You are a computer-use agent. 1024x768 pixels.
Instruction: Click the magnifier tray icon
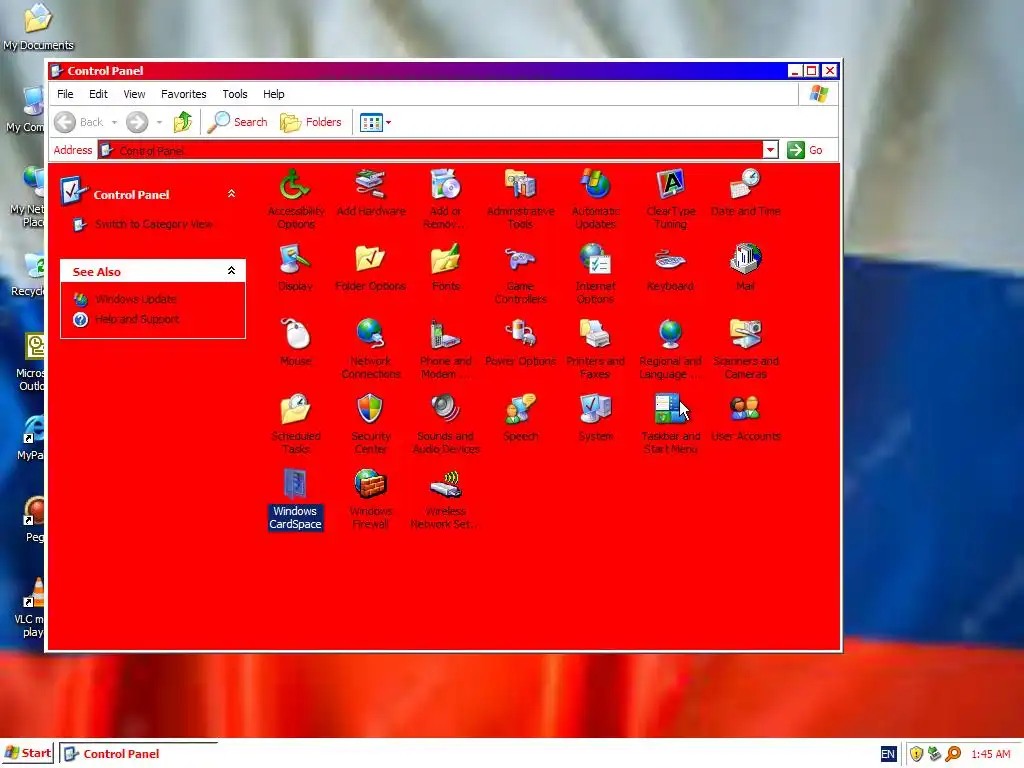tap(953, 754)
